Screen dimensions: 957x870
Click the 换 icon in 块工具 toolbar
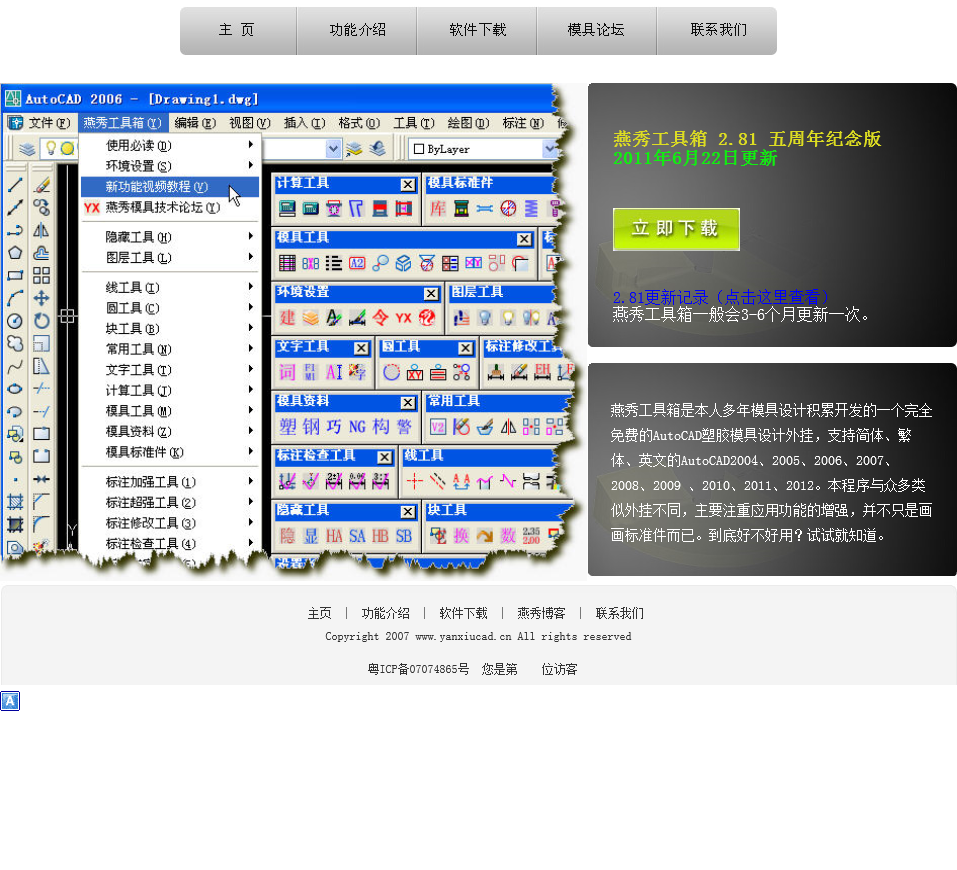(x=461, y=536)
